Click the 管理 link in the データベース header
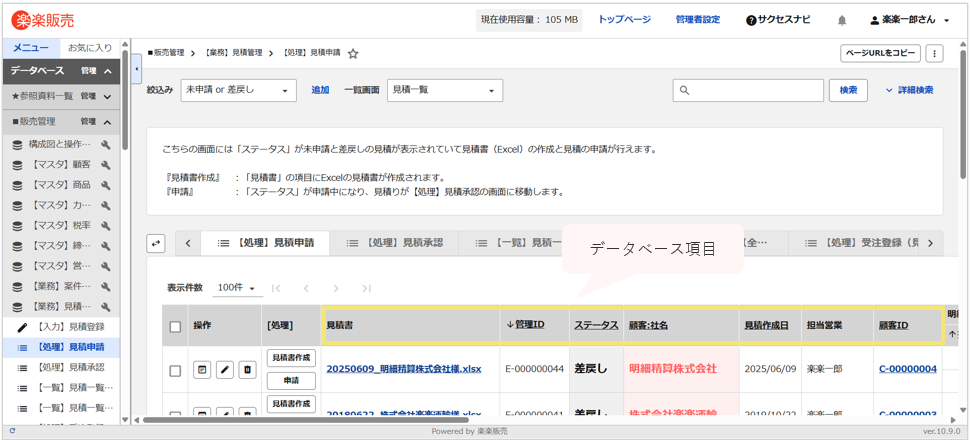The width and height of the screenshot is (970, 440). tap(88, 71)
